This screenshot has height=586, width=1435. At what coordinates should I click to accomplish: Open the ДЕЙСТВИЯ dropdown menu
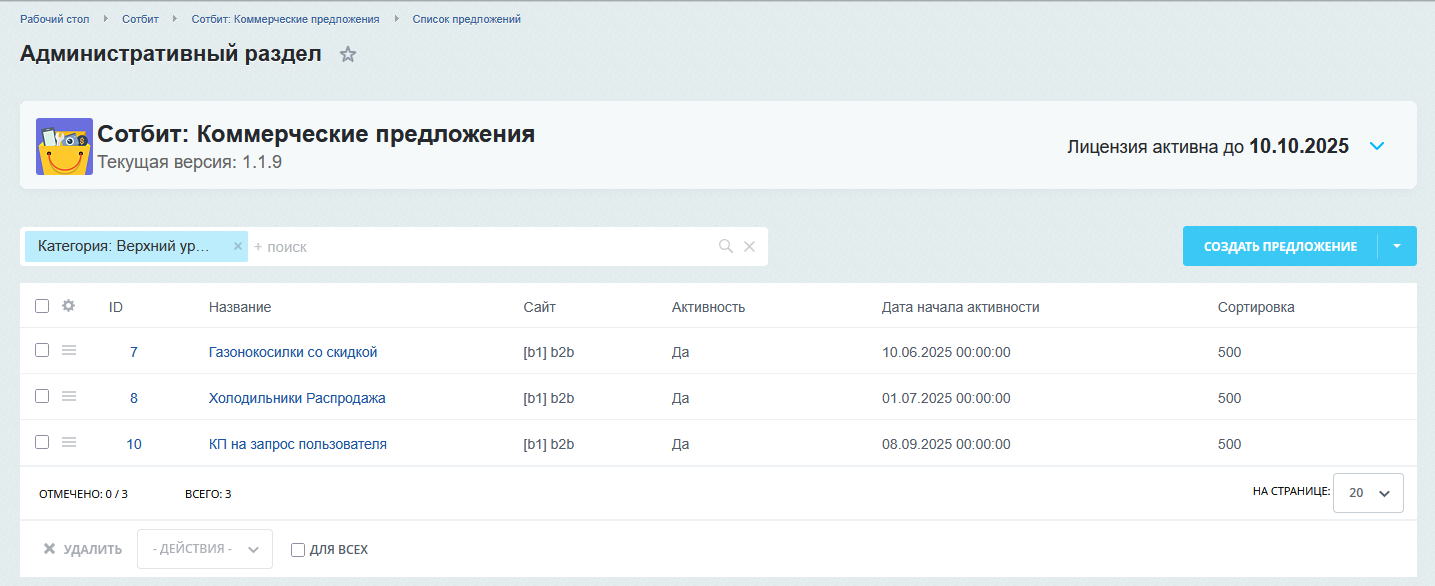[204, 549]
